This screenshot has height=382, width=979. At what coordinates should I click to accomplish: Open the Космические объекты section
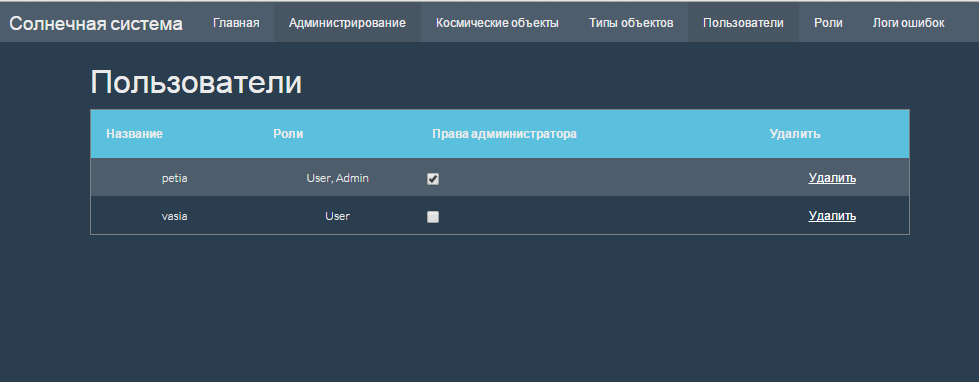coord(497,23)
